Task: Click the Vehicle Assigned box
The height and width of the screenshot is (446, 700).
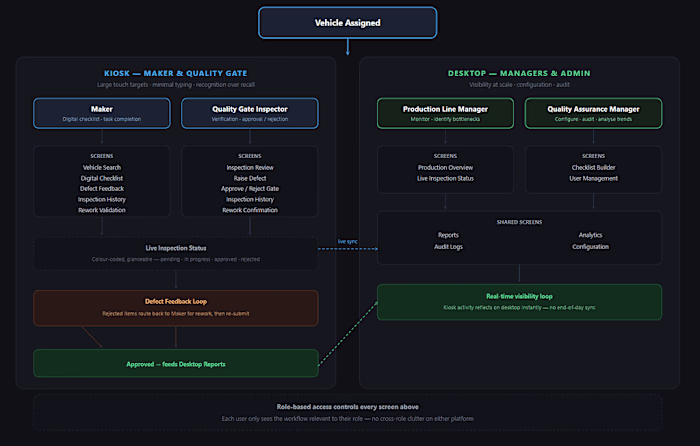Action: click(347, 23)
